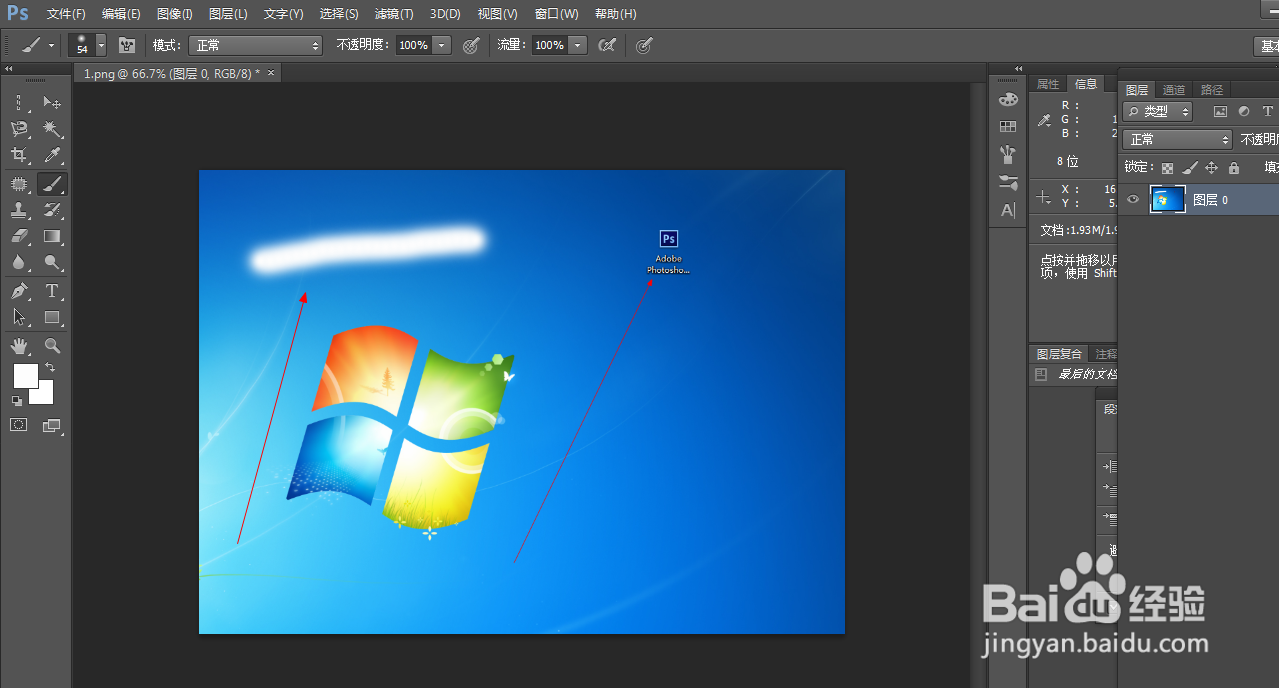Open the 图层(L) menu
Screen dimensions: 1279x688
coord(228,14)
